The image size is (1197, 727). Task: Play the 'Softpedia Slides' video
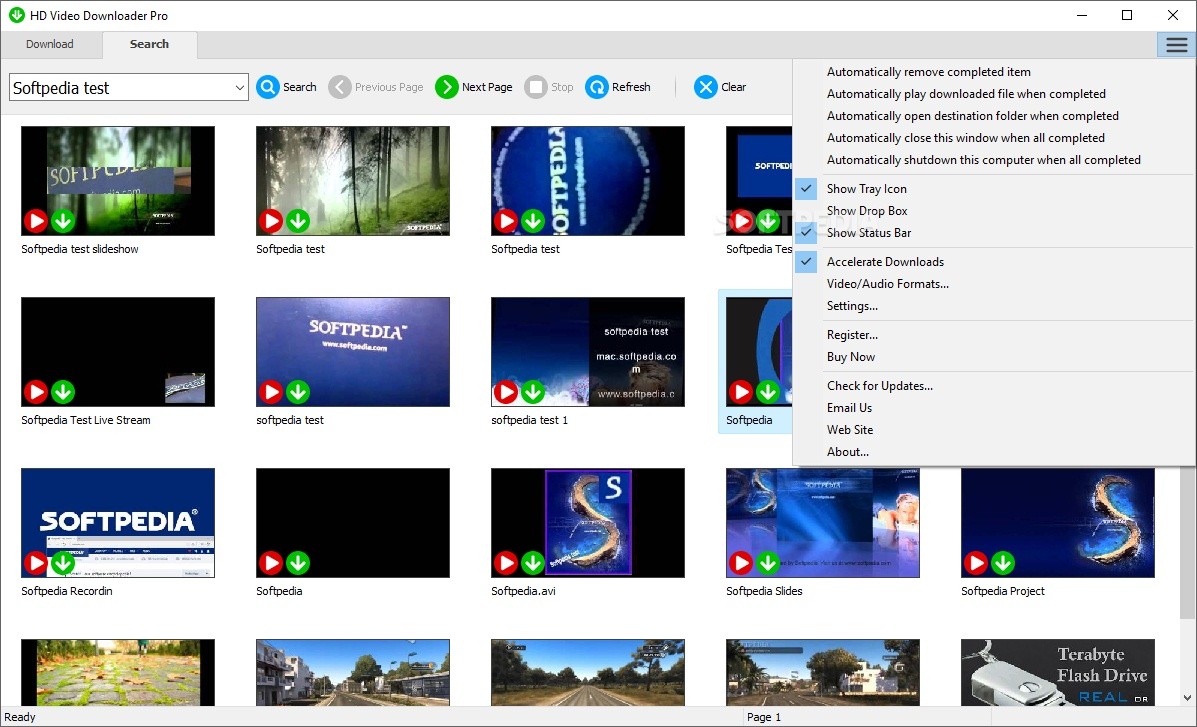pos(740,563)
